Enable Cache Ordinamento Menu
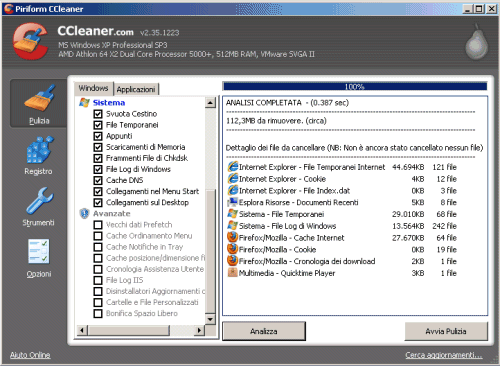Screen dimensions: 500x366 tap(98, 236)
